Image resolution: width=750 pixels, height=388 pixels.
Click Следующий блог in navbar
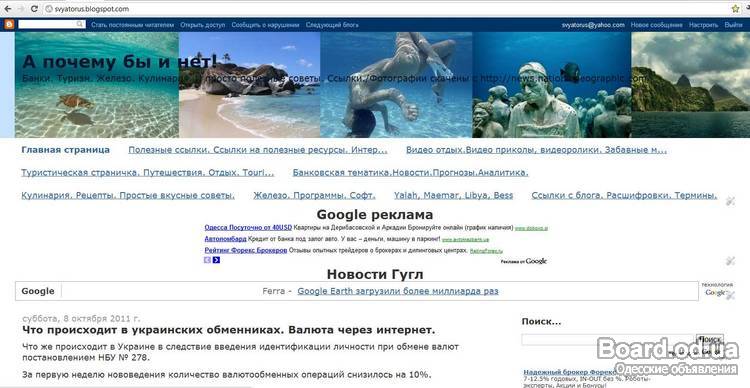coord(332,25)
